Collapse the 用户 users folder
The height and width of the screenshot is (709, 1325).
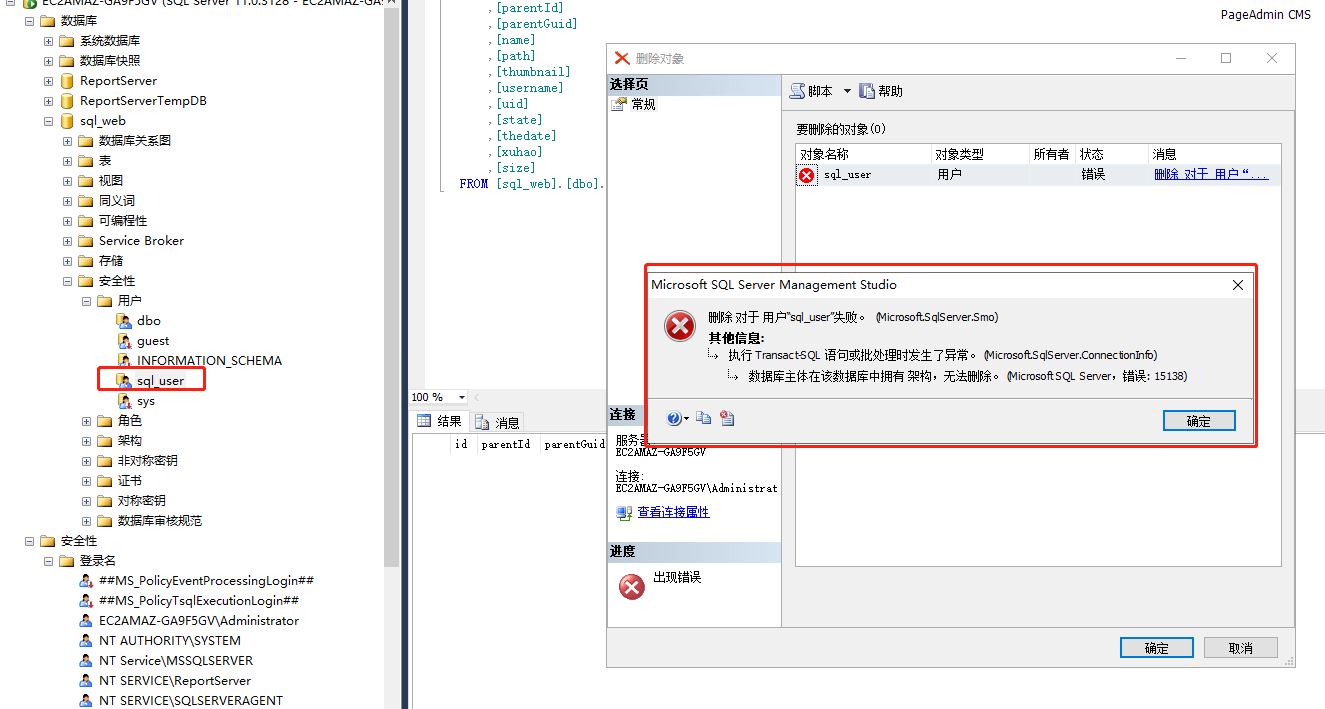pos(86,301)
